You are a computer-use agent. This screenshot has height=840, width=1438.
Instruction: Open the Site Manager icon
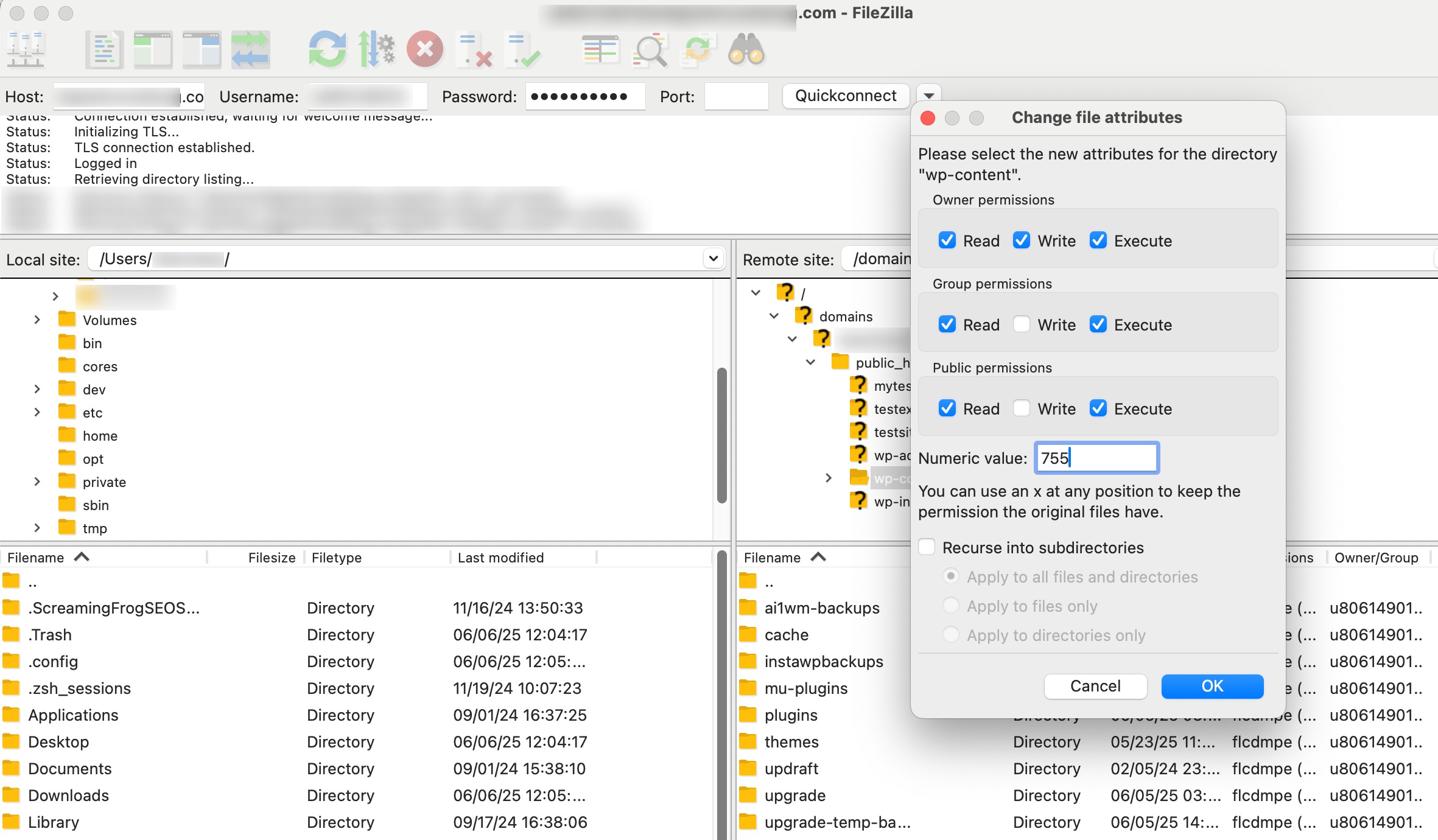tap(26, 49)
